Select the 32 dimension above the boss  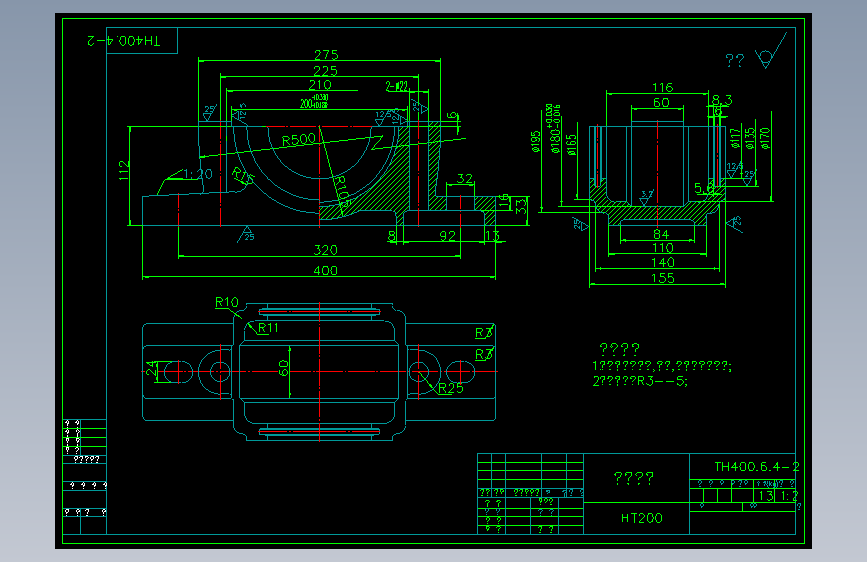(x=464, y=178)
